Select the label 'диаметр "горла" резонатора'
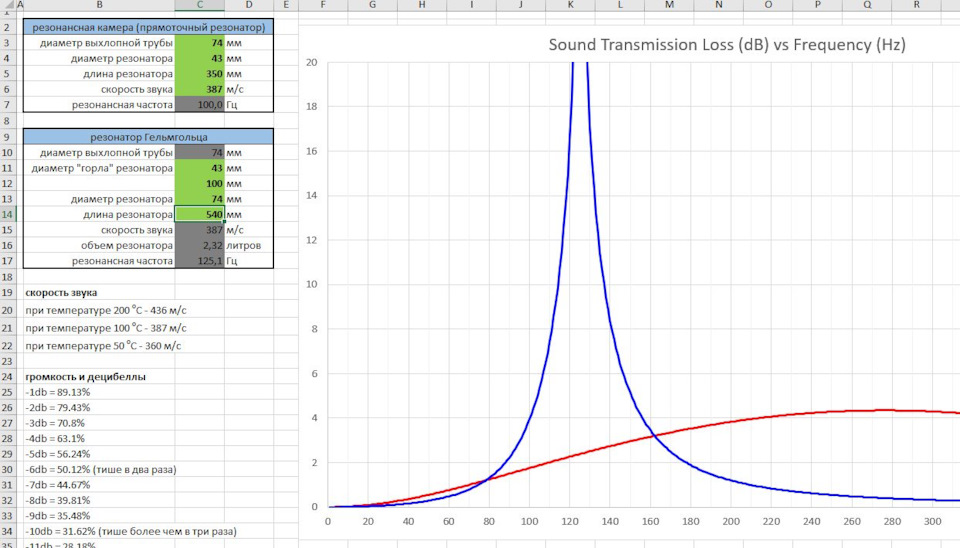Screen dimensions: 960x548 pyautogui.click(x=102, y=168)
